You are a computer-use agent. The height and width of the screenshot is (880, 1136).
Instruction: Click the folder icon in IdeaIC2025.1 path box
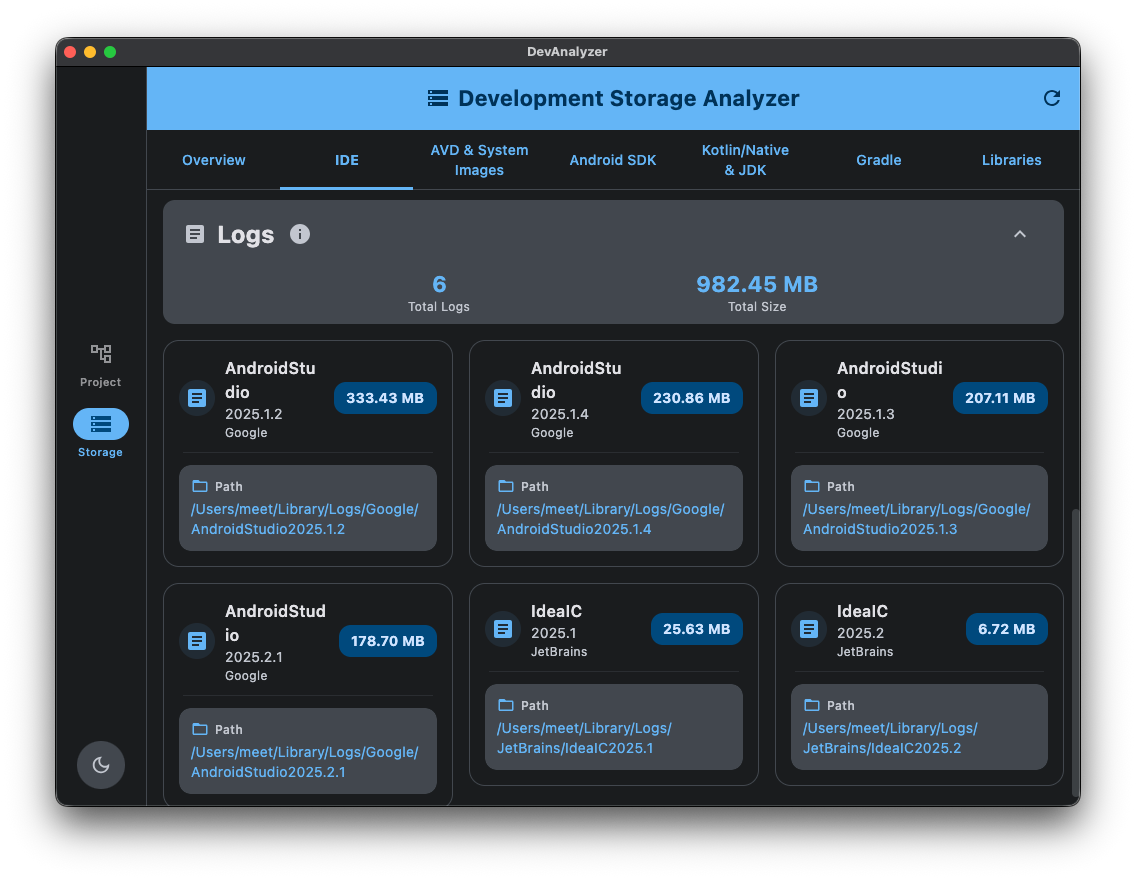point(506,705)
